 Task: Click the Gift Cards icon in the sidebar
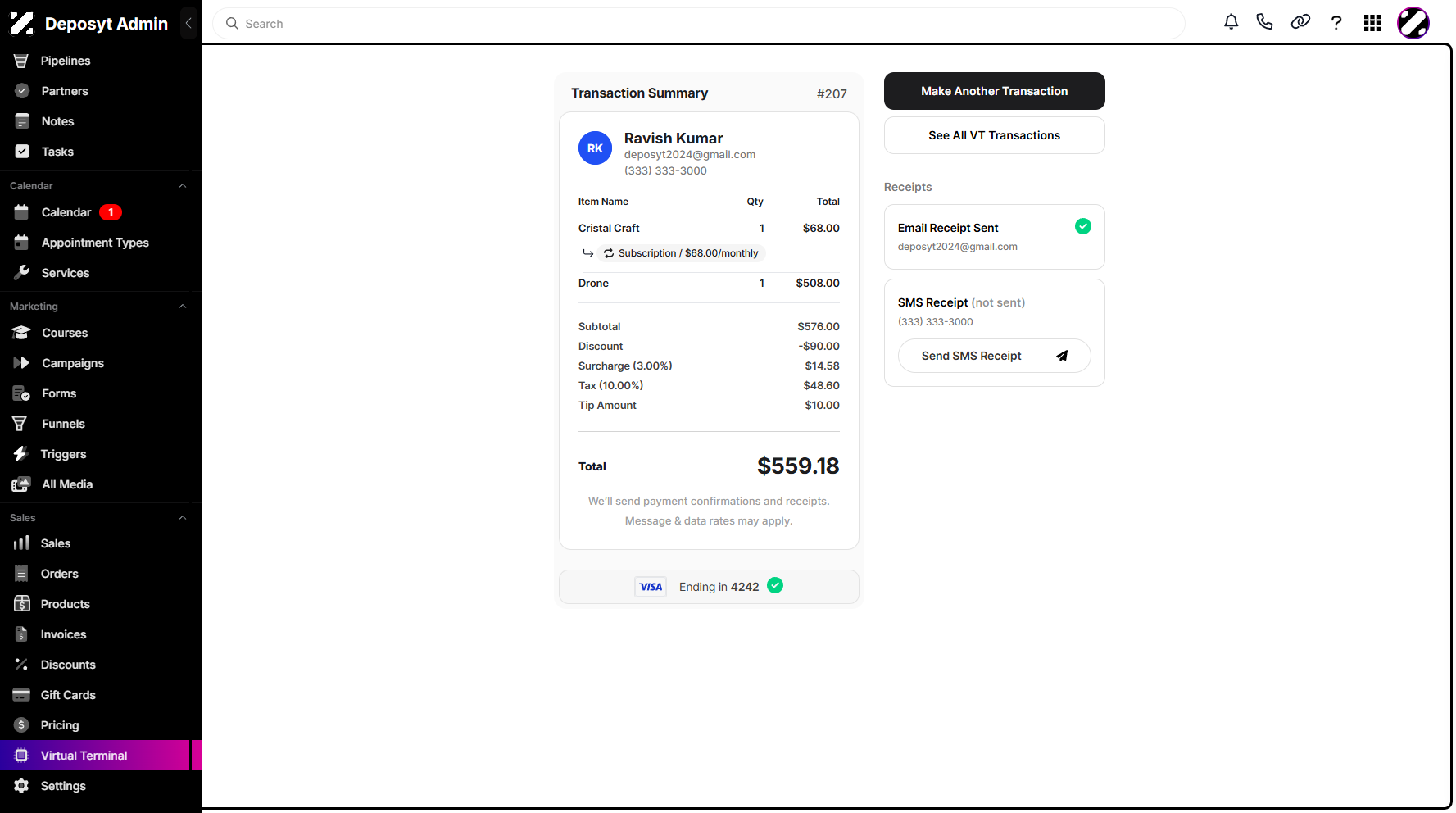21,695
